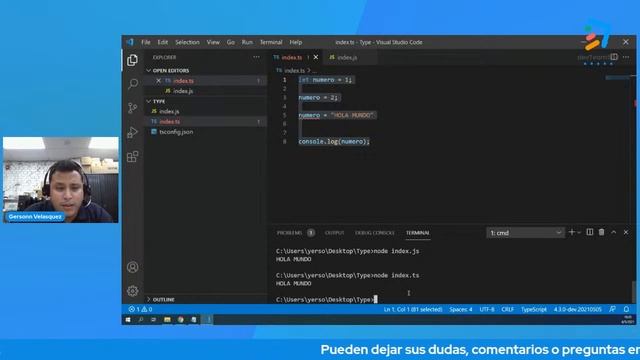This screenshot has height=360, width=640.
Task: Click the VS Code logo icon
Action: pyautogui.click(x=130, y=42)
